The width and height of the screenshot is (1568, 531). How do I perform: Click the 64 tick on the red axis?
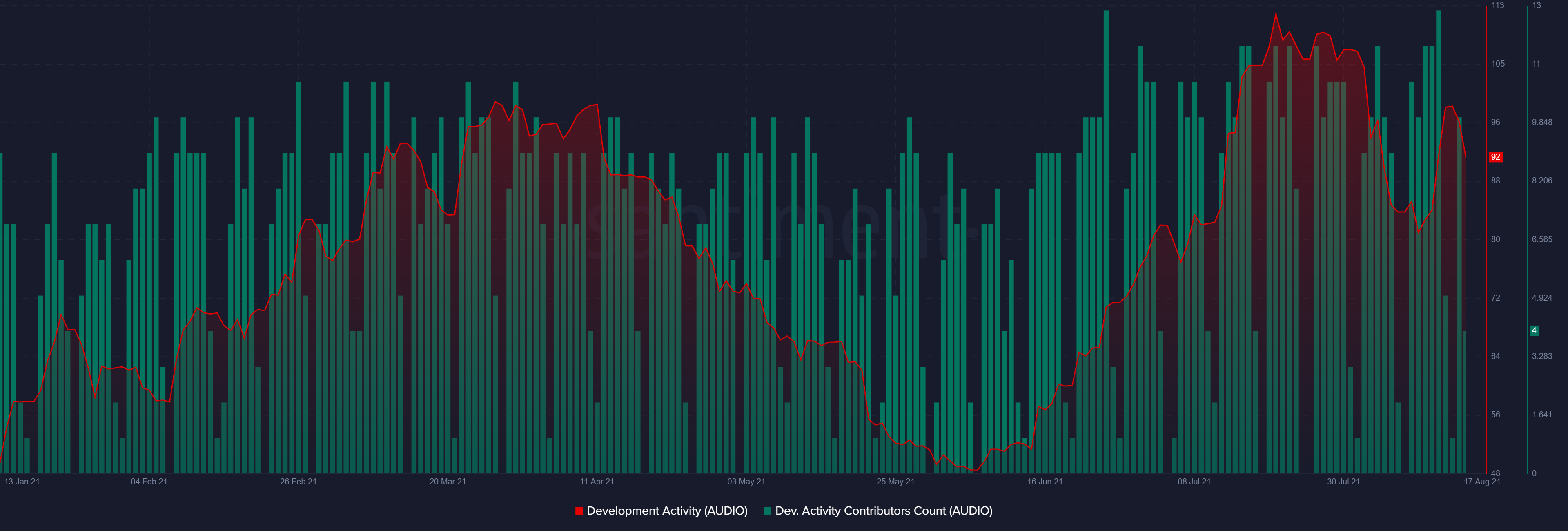(1496, 356)
